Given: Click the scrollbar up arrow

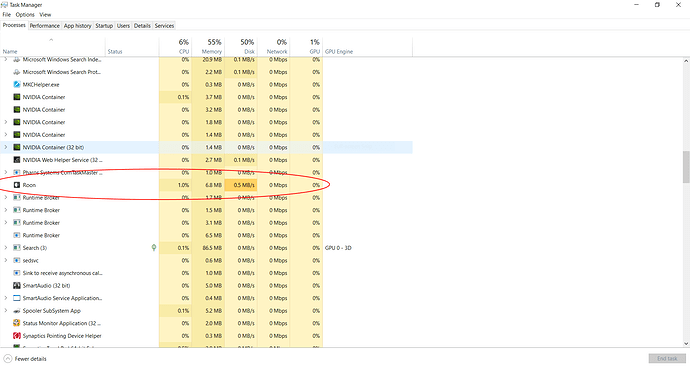Looking at the screenshot, I should (x=686, y=61).
